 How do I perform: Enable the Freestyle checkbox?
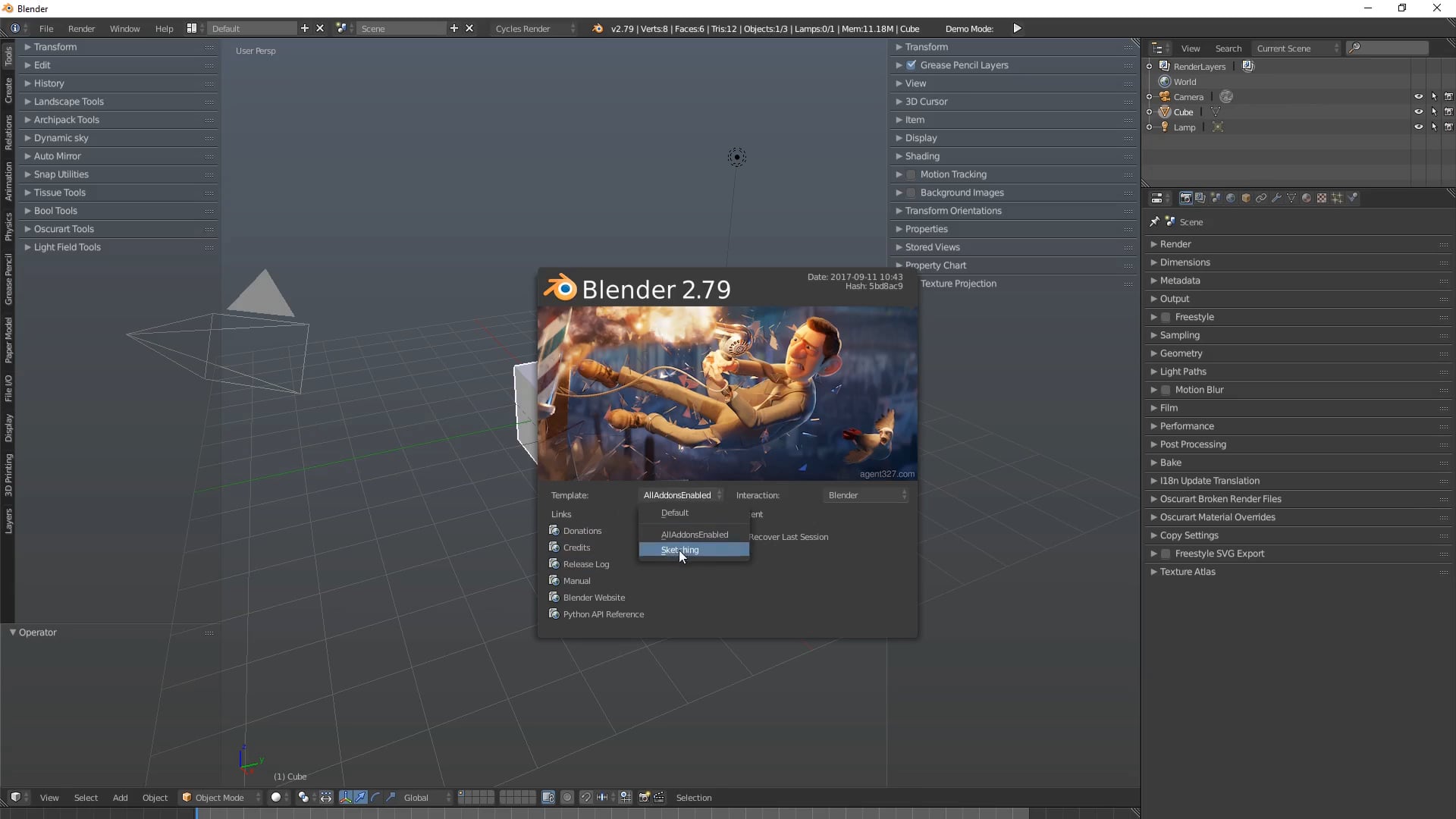point(1166,316)
